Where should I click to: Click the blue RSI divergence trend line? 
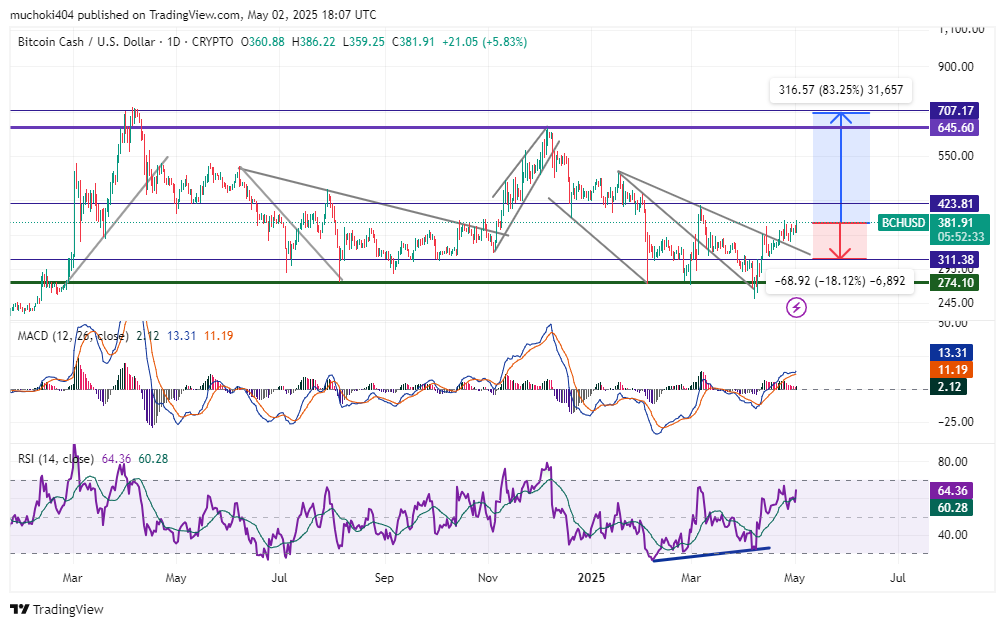point(710,554)
